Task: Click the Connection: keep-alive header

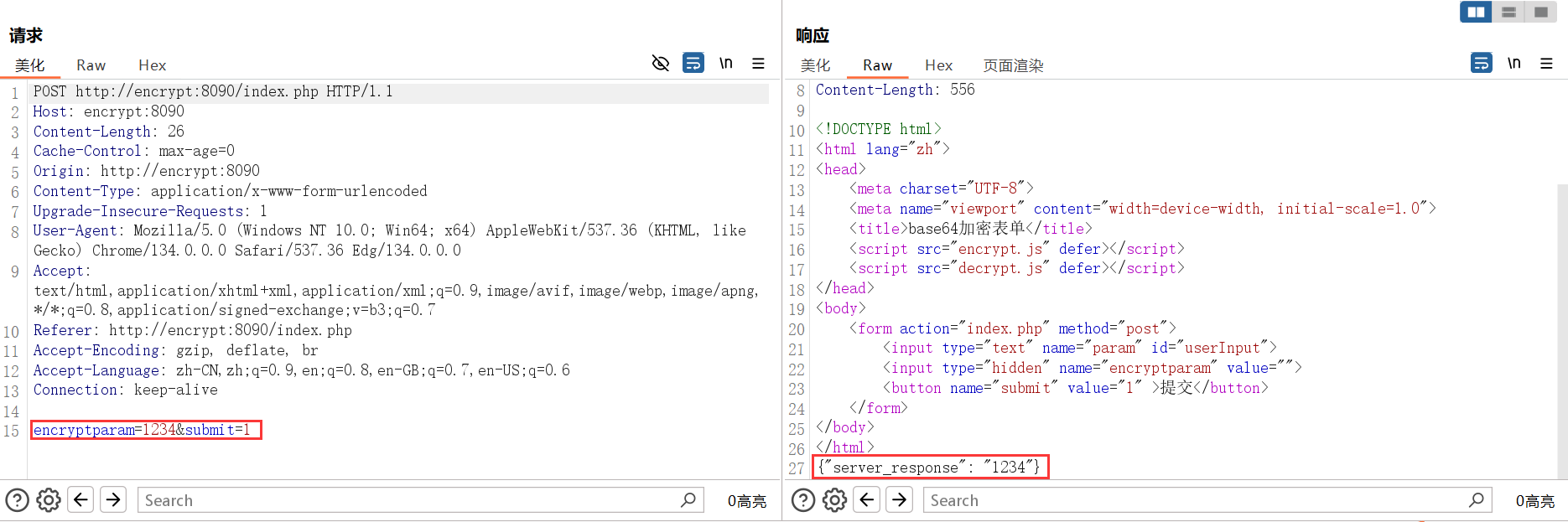Action: (125, 390)
